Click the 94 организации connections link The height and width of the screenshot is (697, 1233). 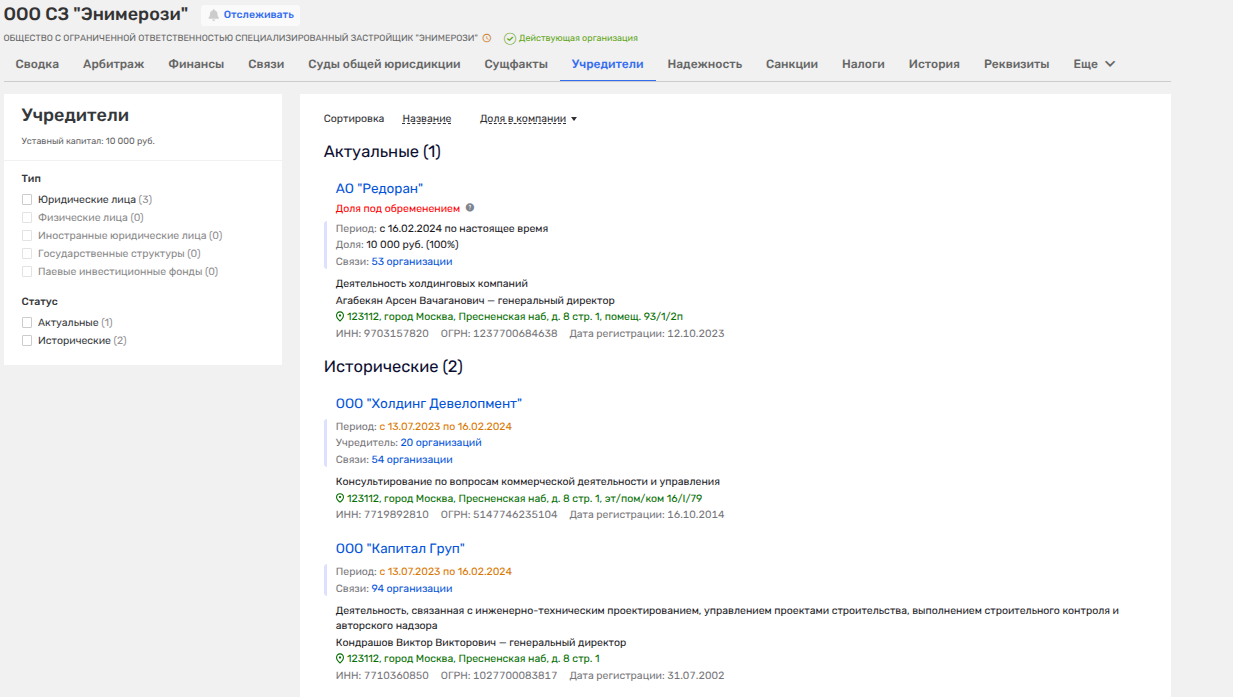pyautogui.click(x=412, y=589)
